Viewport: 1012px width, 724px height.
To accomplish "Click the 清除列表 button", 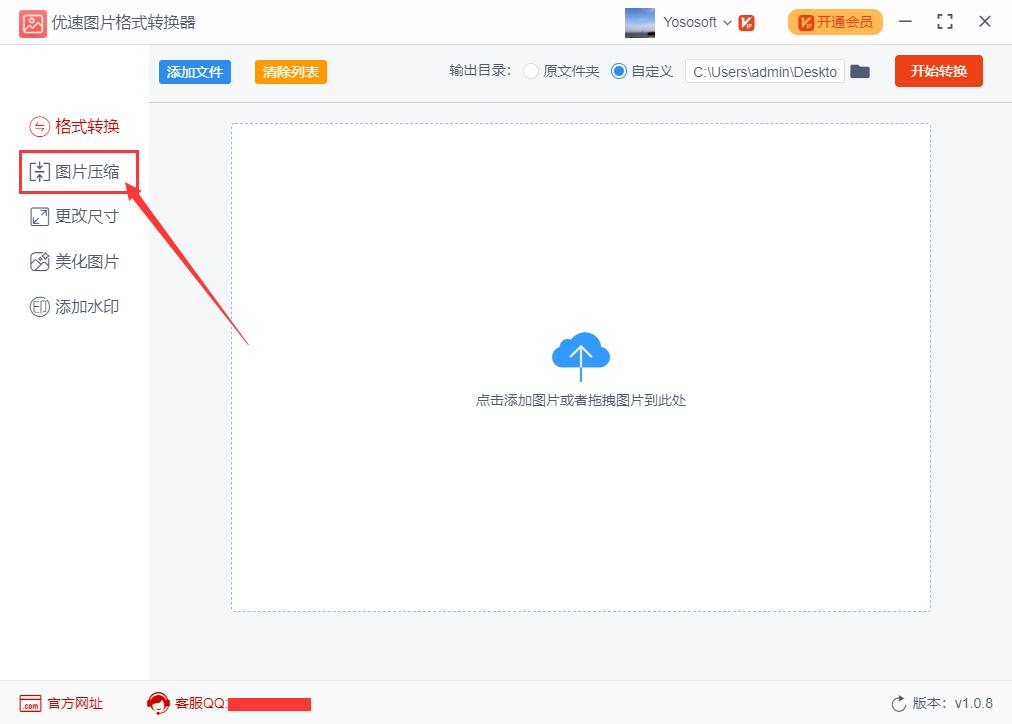I will (x=290, y=71).
